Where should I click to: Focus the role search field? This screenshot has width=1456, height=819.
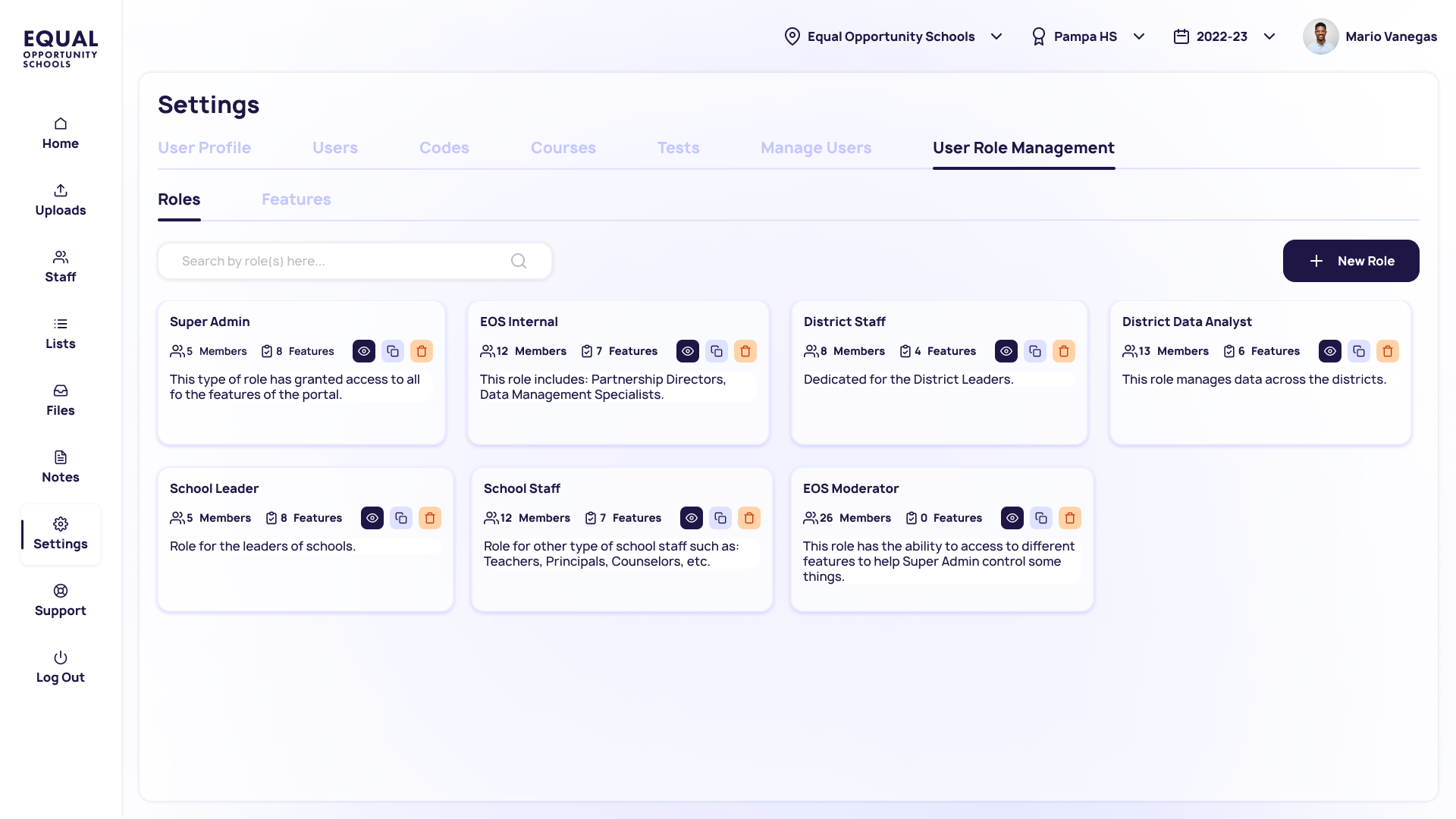click(x=334, y=261)
